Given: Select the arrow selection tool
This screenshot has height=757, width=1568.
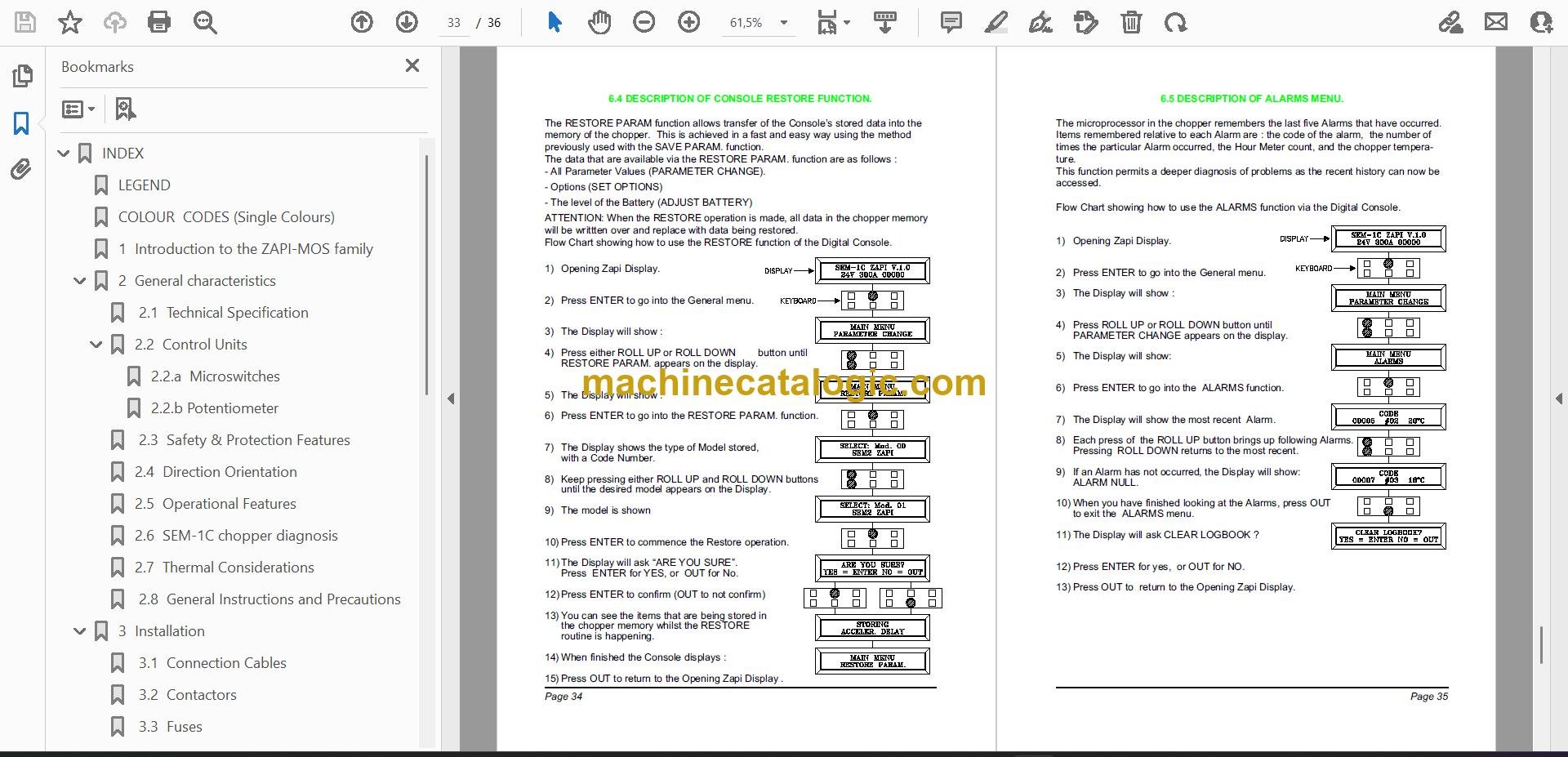Looking at the screenshot, I should tap(555, 22).
